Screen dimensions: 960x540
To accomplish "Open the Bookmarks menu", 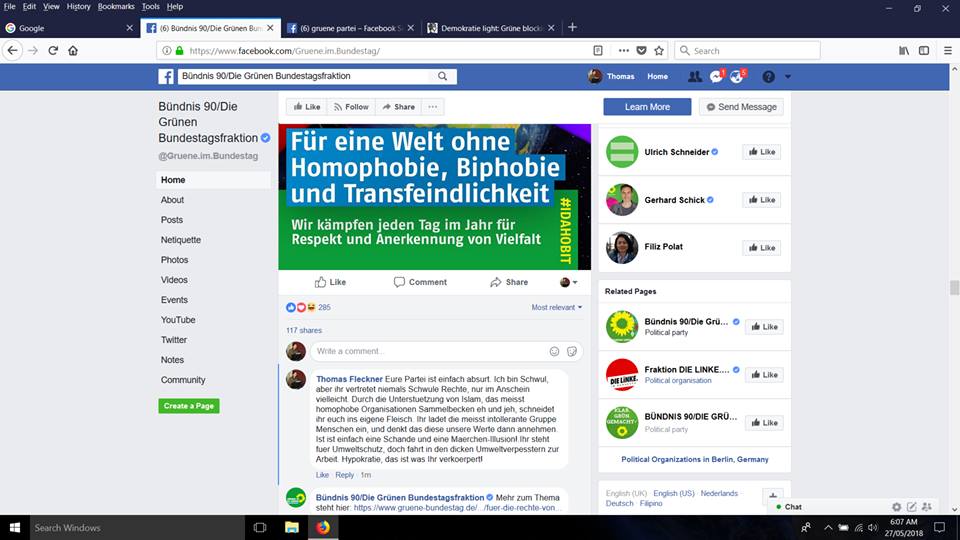I will point(116,6).
